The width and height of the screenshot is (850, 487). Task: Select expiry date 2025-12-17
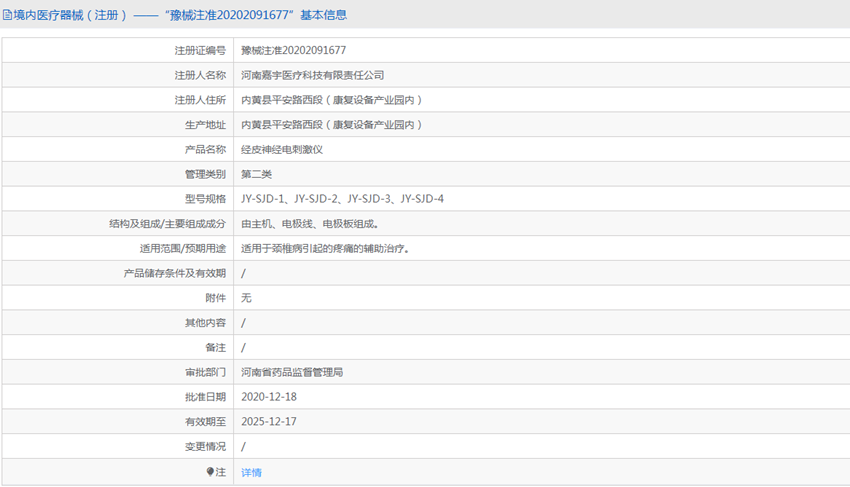pyautogui.click(x=269, y=421)
